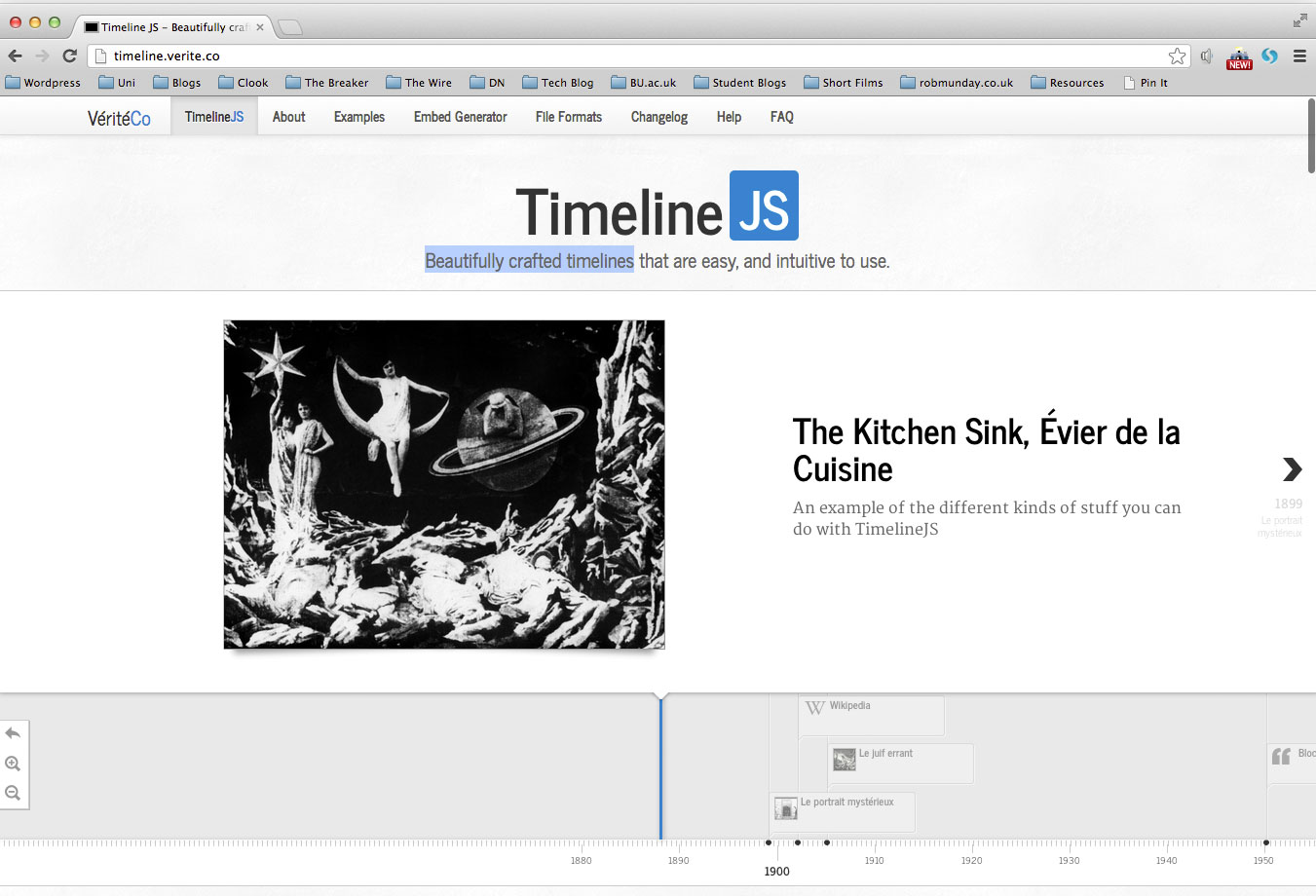Open the Blogs bookmarks folder
This screenshot has height=896, width=1316.
pos(177,83)
